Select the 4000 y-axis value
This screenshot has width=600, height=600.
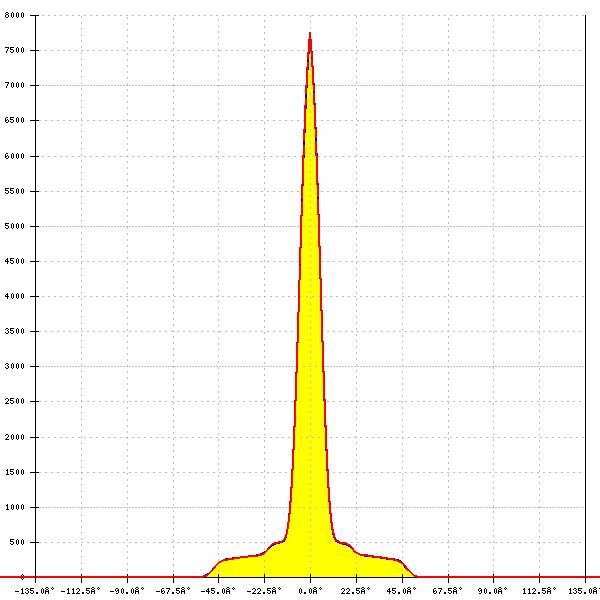coord(15,296)
